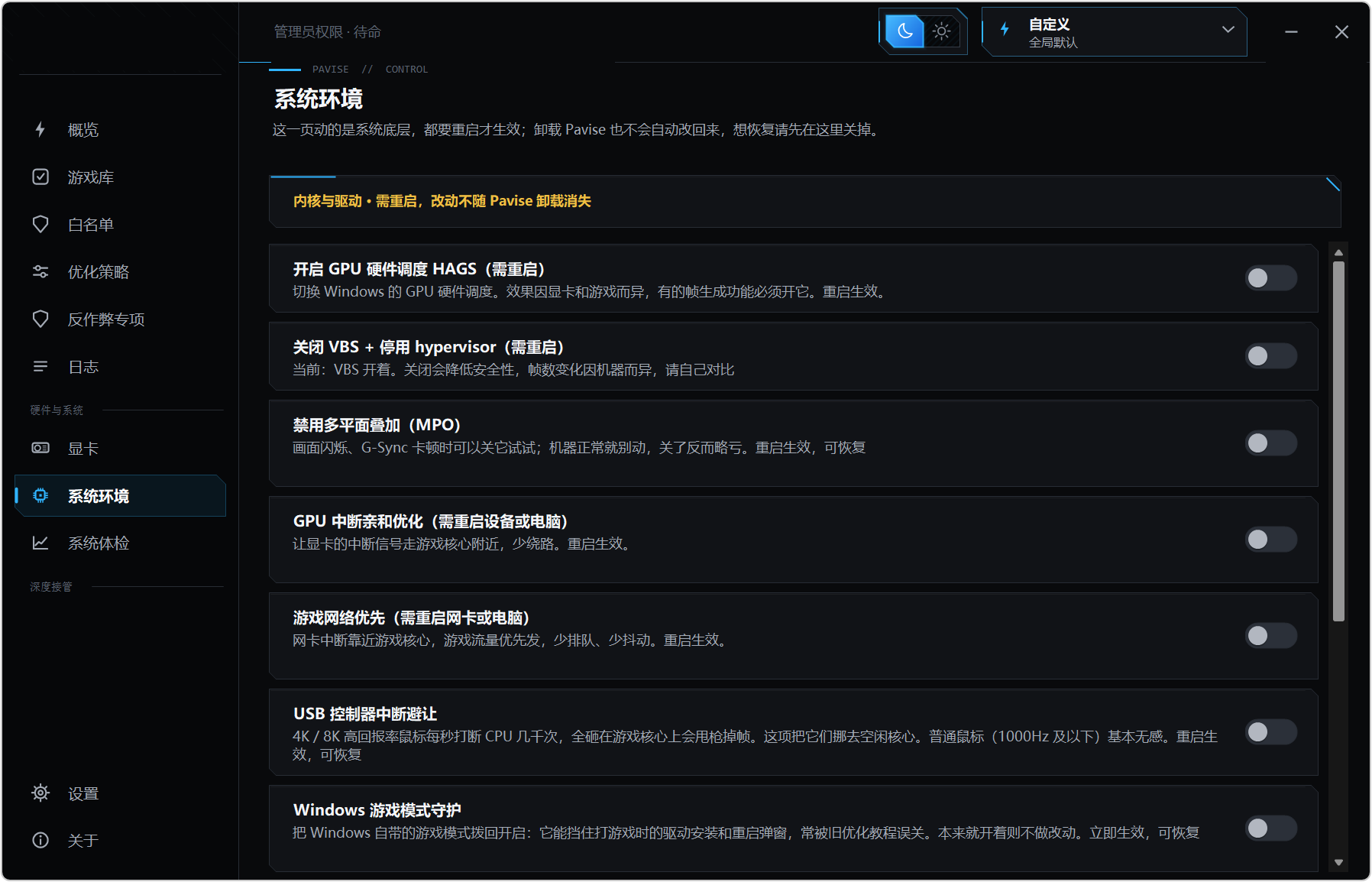This screenshot has width=1372, height=882.
Task: Click the USB 控制器中断避让 title
Action: (x=365, y=714)
